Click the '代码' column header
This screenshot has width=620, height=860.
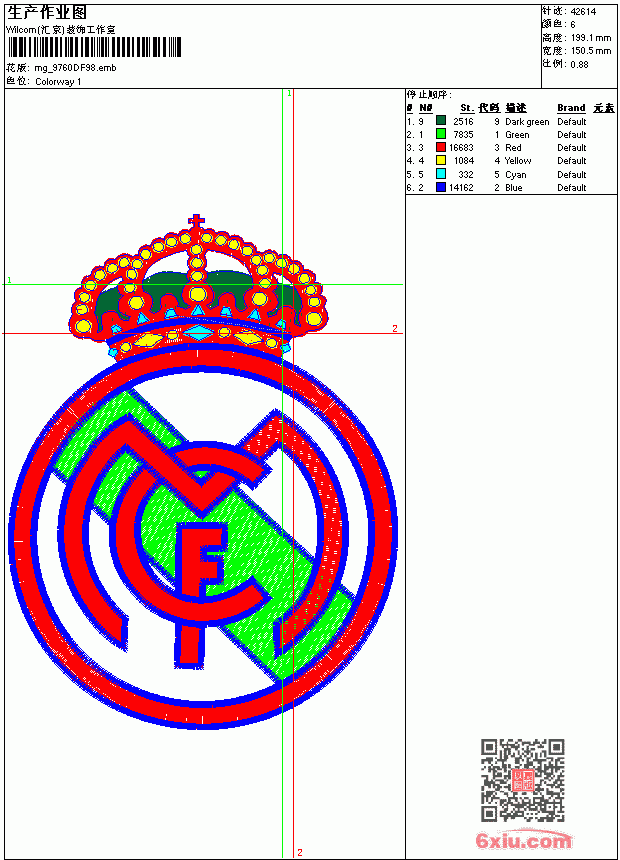pos(489,108)
